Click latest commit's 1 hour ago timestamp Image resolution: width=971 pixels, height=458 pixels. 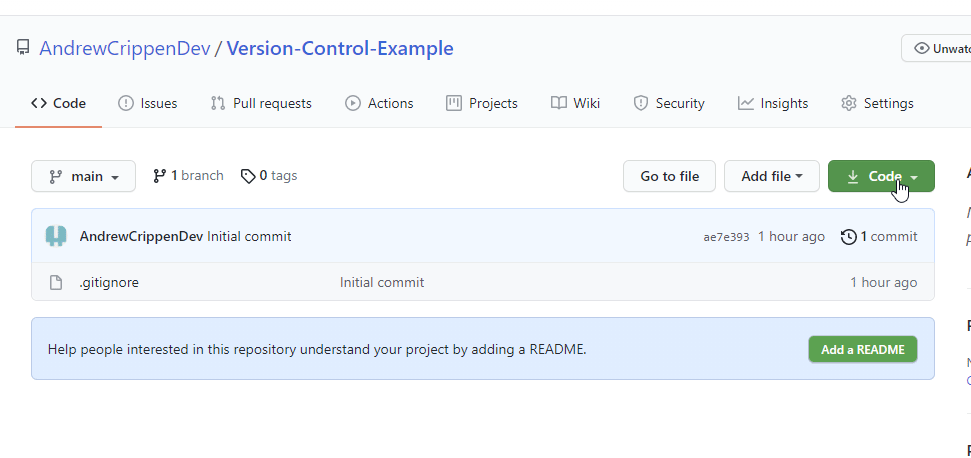point(791,236)
